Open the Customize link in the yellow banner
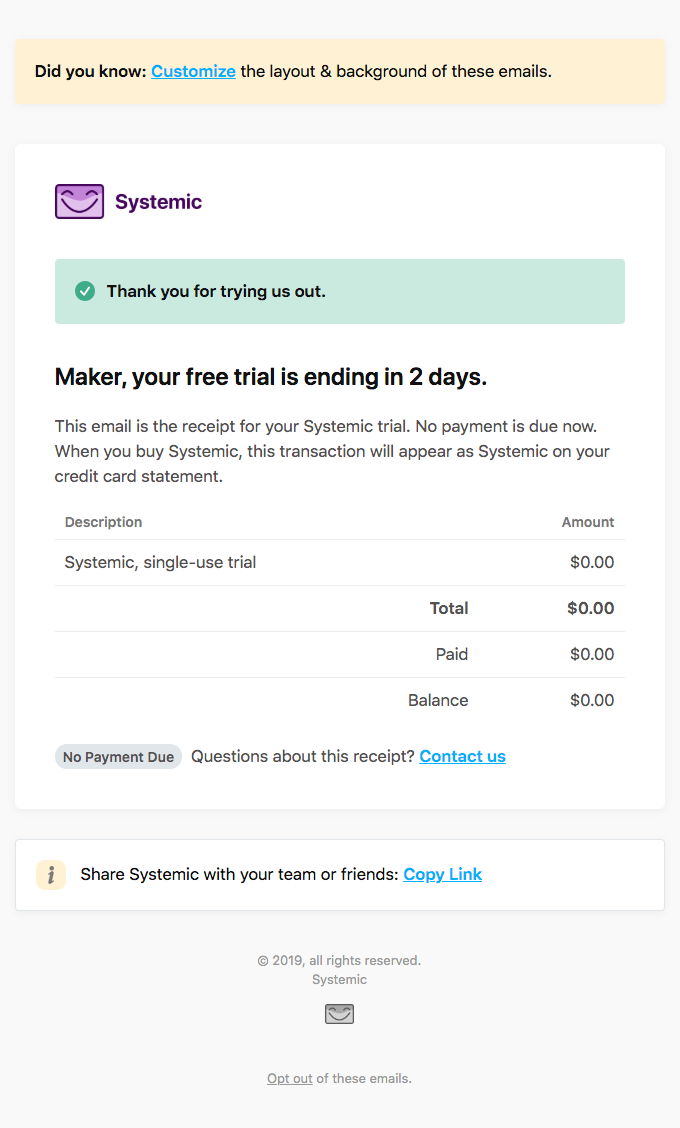The image size is (680, 1128). (x=193, y=71)
